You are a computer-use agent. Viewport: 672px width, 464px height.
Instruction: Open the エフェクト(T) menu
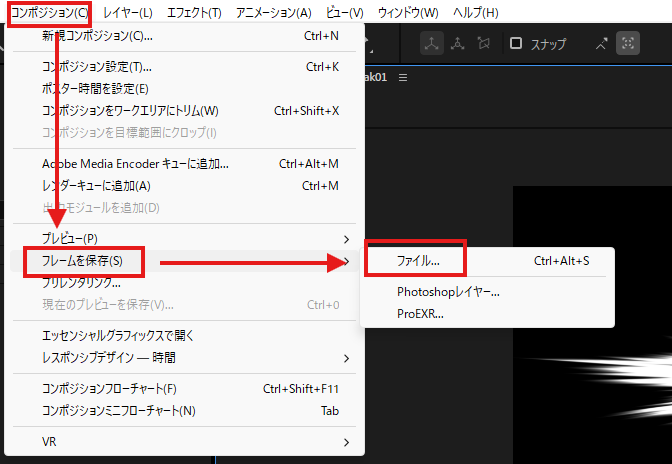pyautogui.click(x=194, y=13)
